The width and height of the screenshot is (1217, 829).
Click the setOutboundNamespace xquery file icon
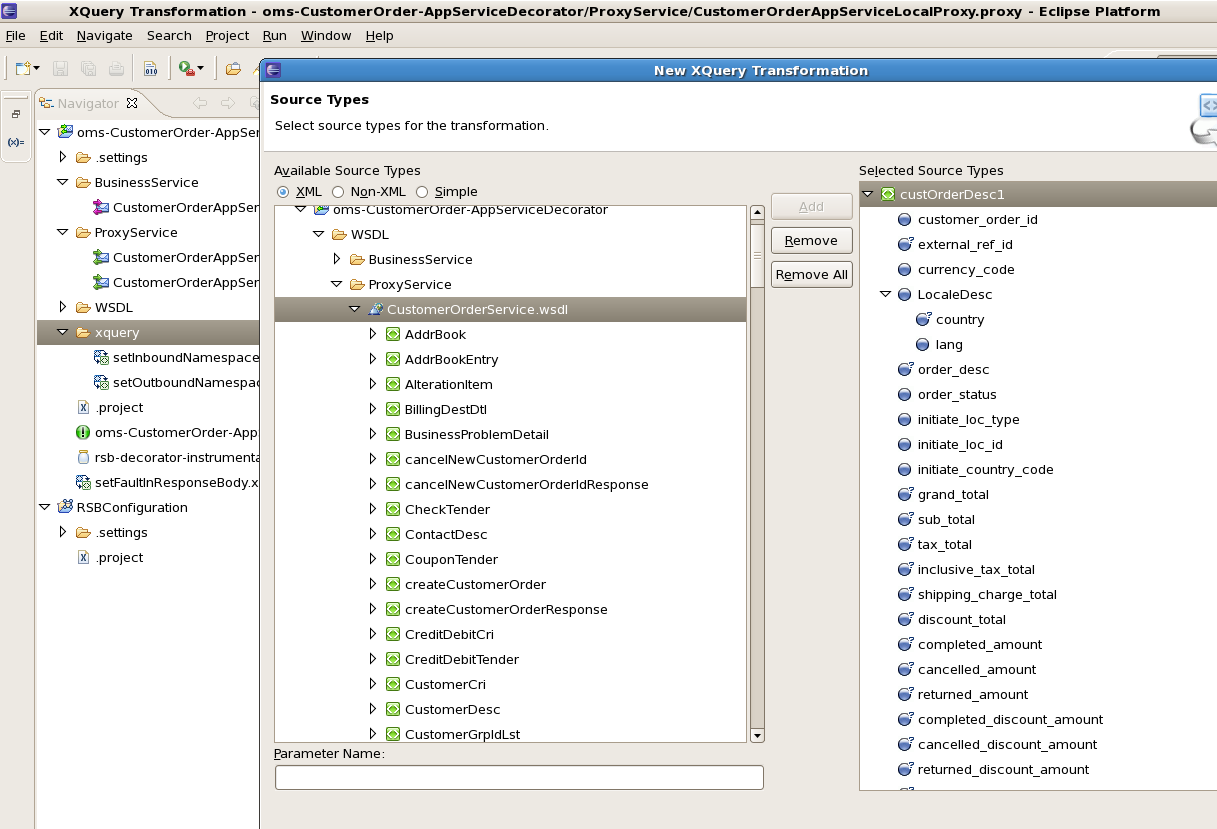[x=101, y=382]
